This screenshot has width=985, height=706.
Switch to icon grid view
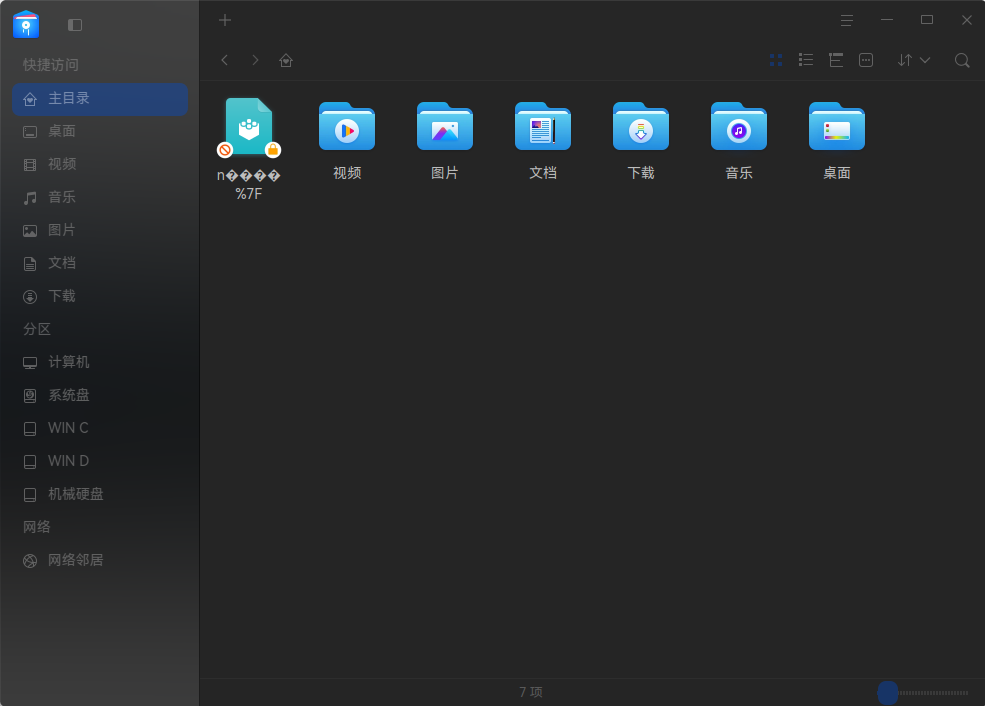pos(776,60)
